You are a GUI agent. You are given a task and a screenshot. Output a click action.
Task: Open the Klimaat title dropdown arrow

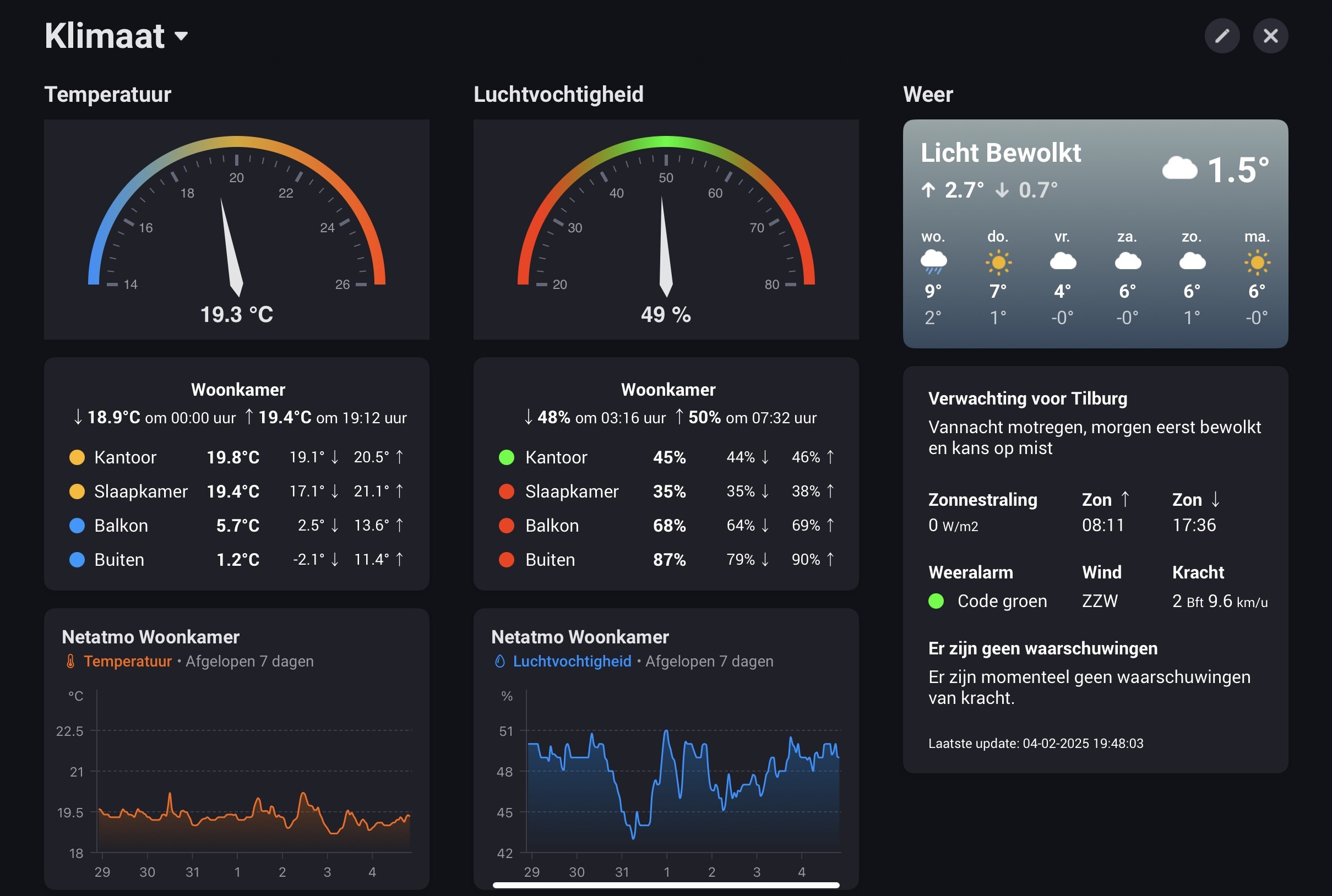coord(181,36)
